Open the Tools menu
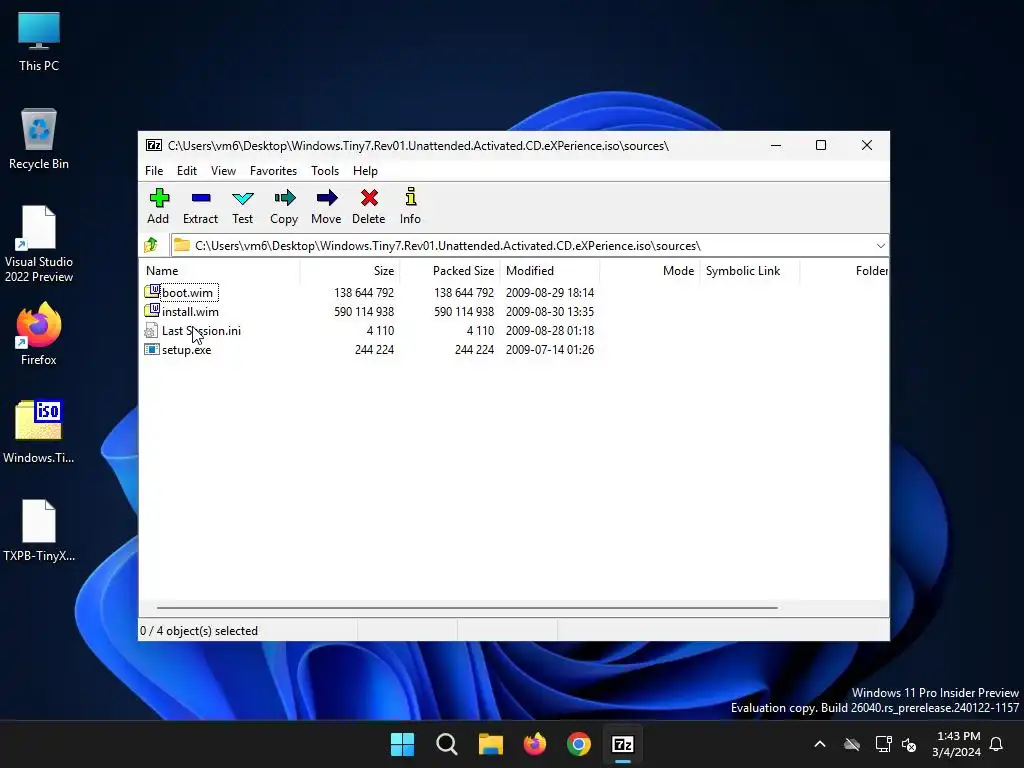This screenshot has width=1024, height=768. [x=325, y=170]
